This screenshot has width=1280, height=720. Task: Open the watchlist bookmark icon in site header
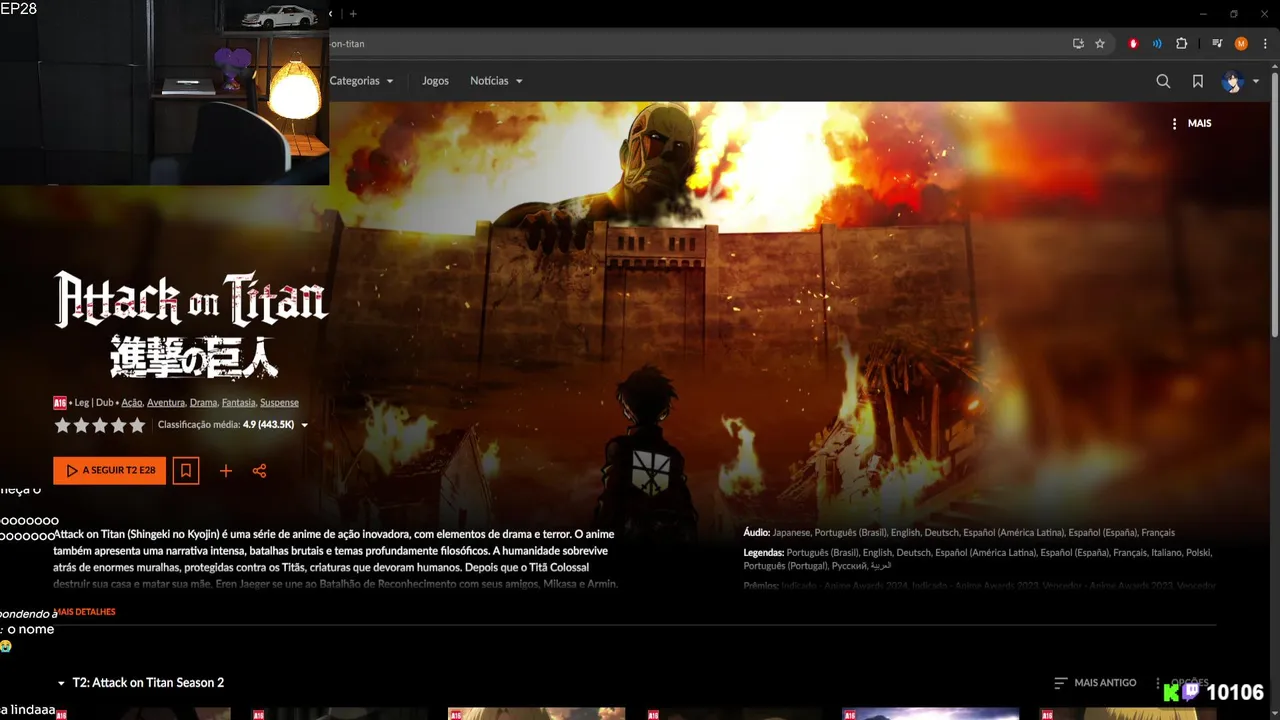[1197, 81]
